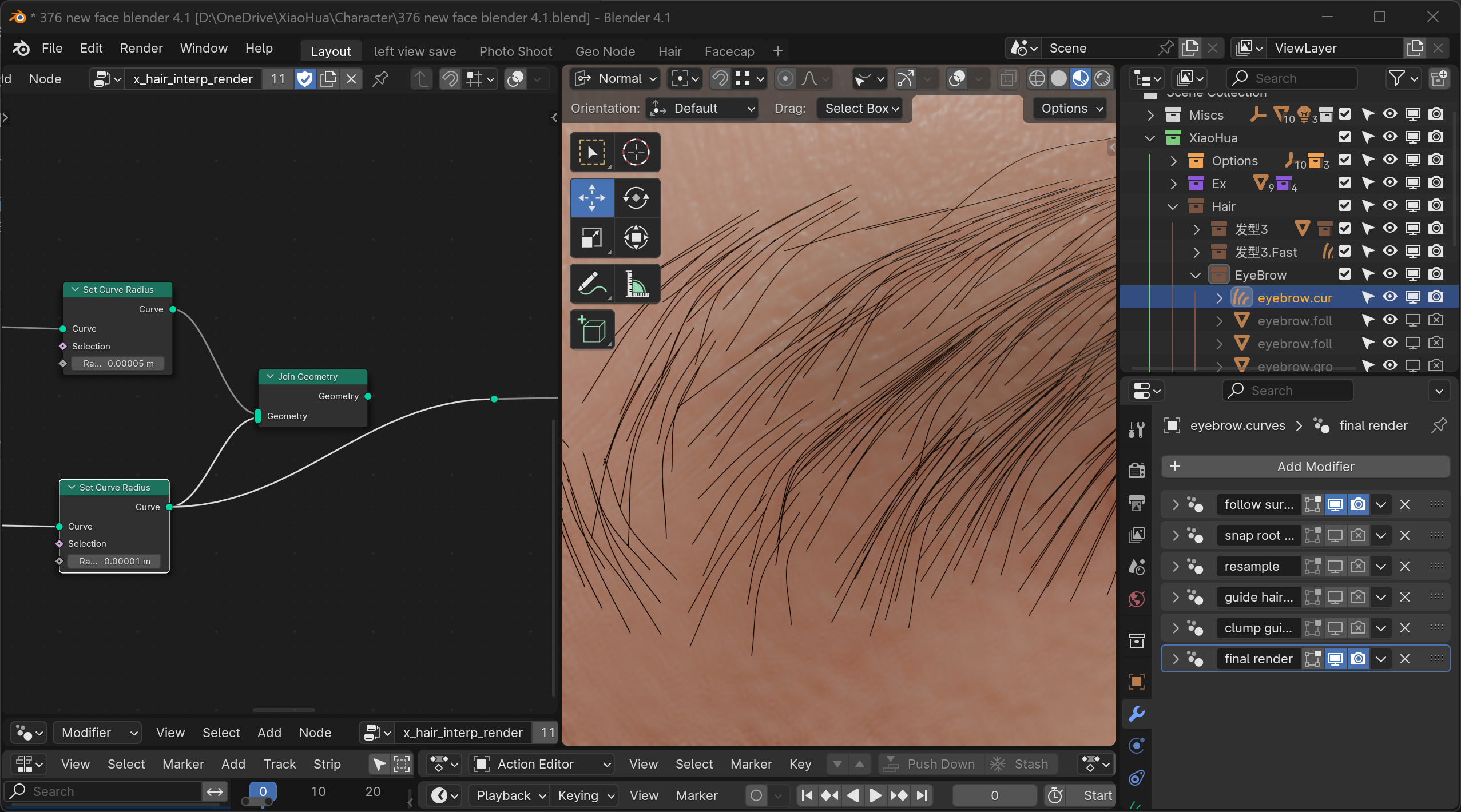Pin the x_hair_interp_render node tree
Viewport: 1461px width, 812px height.
[x=380, y=78]
